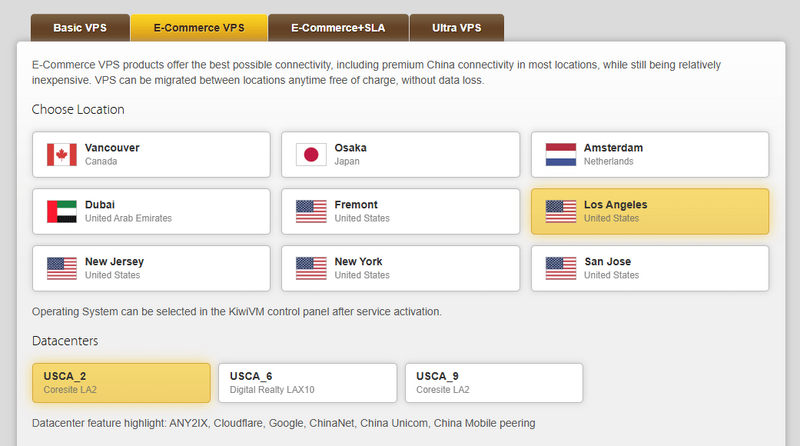Click the 'Choose Location' heading

click(78, 110)
